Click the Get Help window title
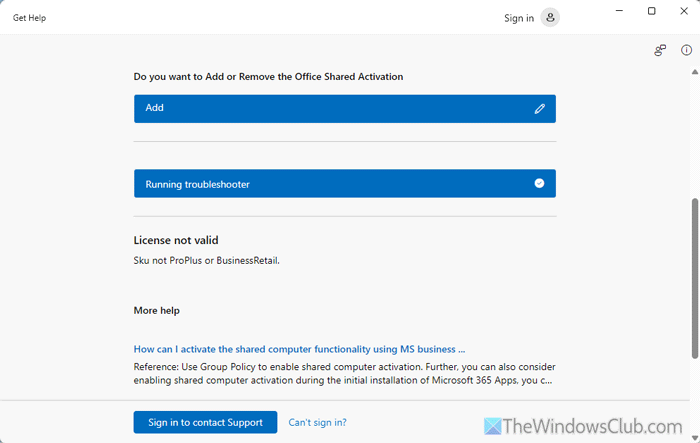 [29, 18]
